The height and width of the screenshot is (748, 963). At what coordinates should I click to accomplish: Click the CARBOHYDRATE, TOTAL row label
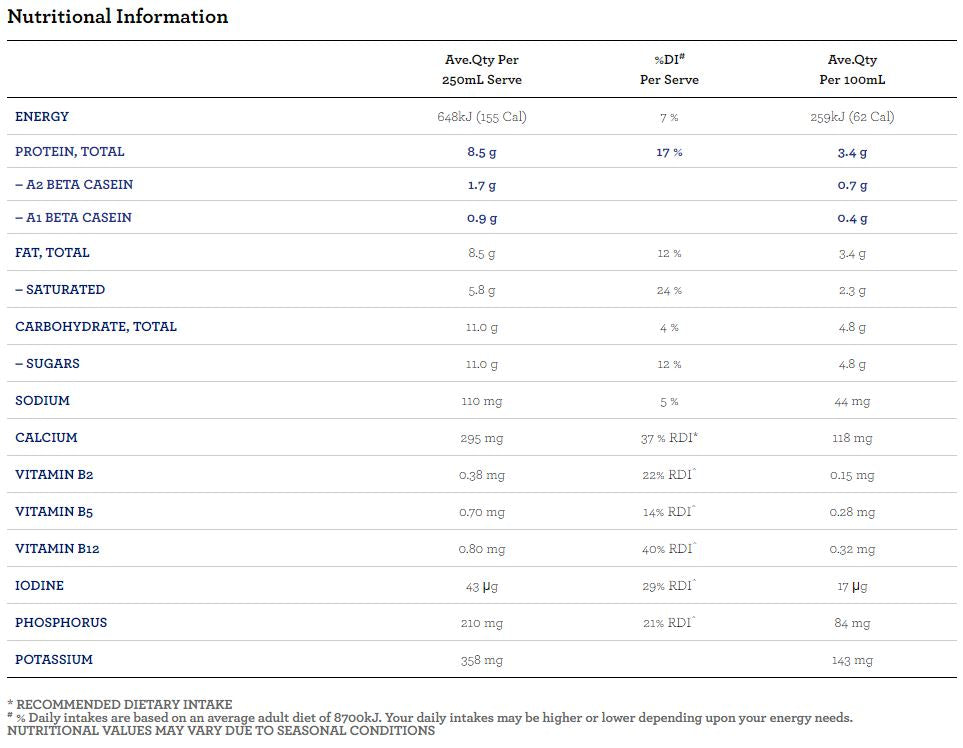[x=96, y=327]
